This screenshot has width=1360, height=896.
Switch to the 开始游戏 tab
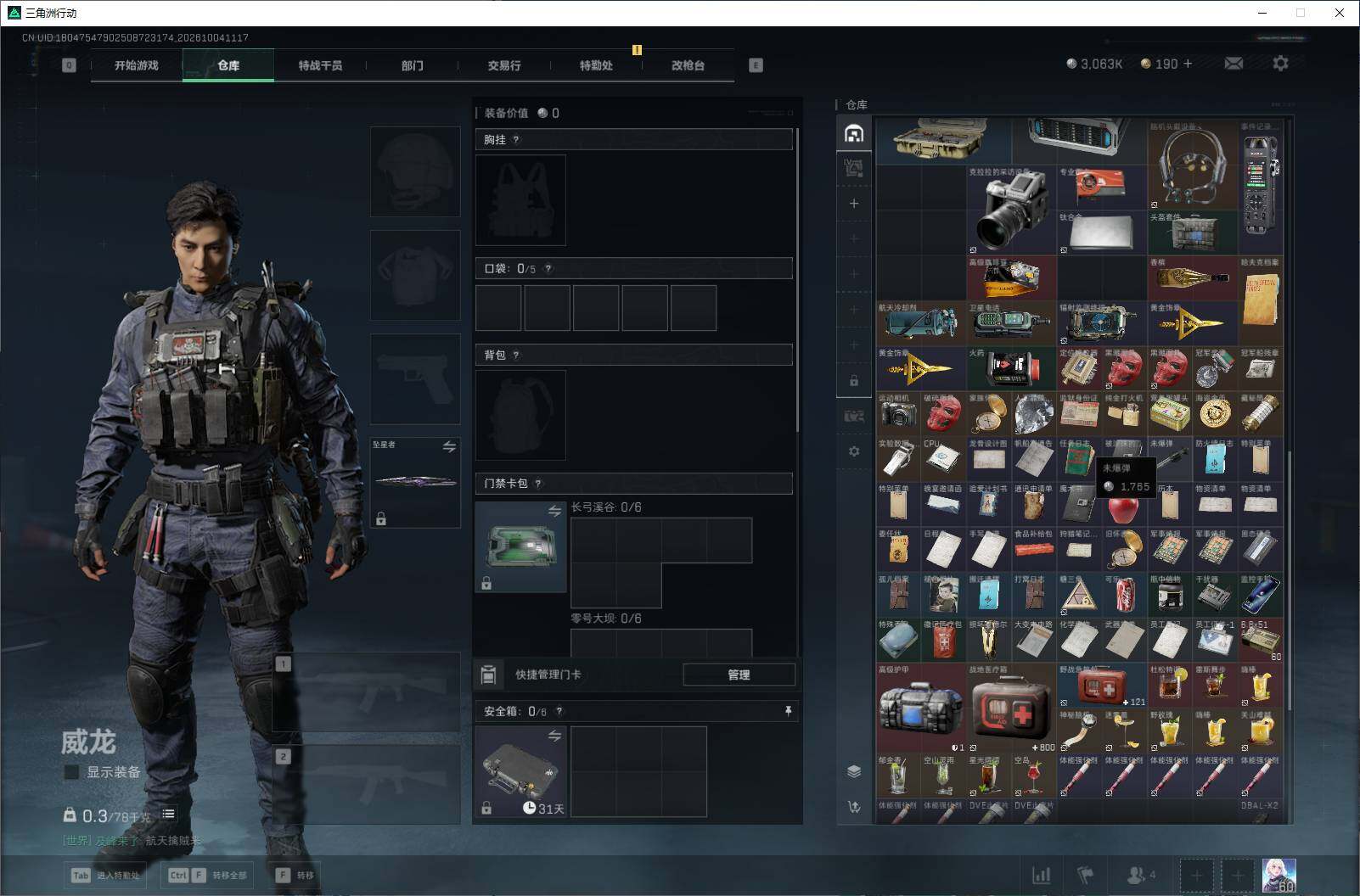(137, 65)
